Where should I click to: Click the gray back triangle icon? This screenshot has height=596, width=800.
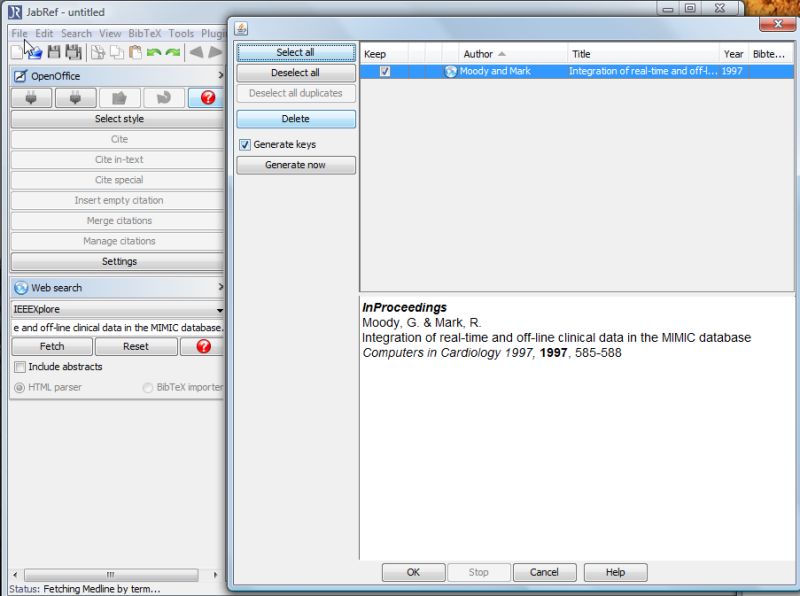tap(196, 52)
